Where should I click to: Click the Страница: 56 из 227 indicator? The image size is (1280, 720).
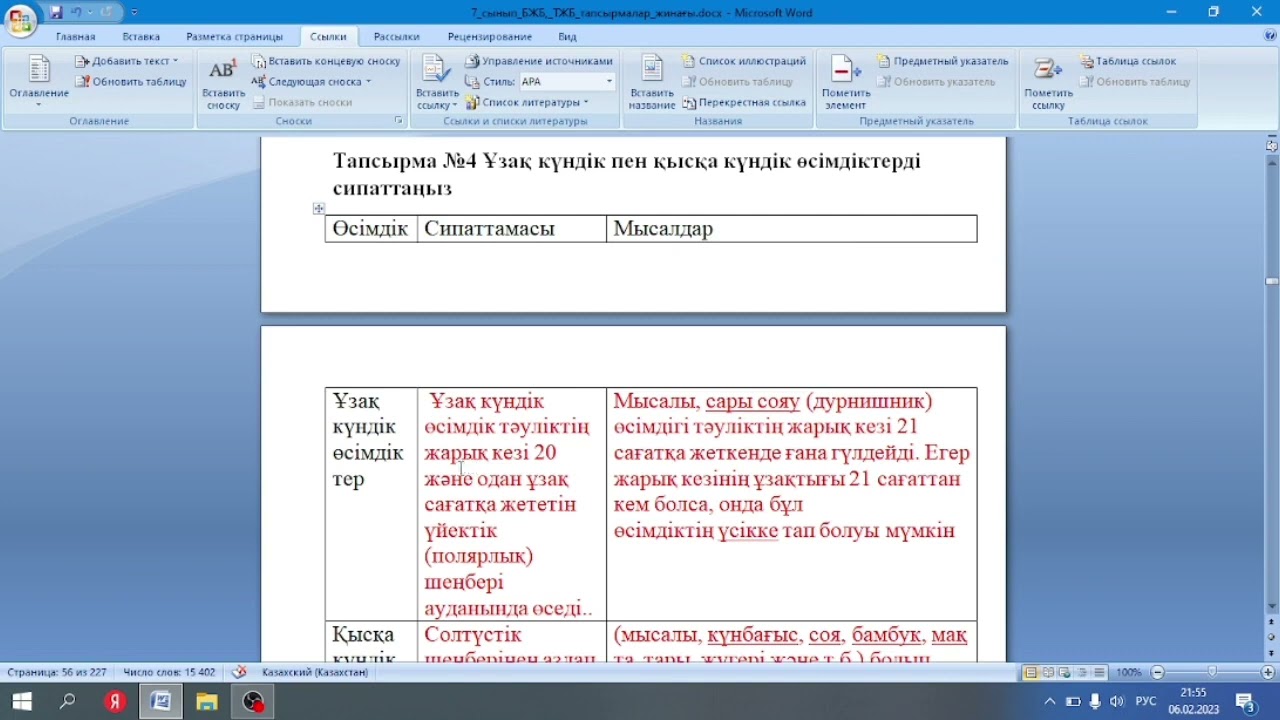57,672
